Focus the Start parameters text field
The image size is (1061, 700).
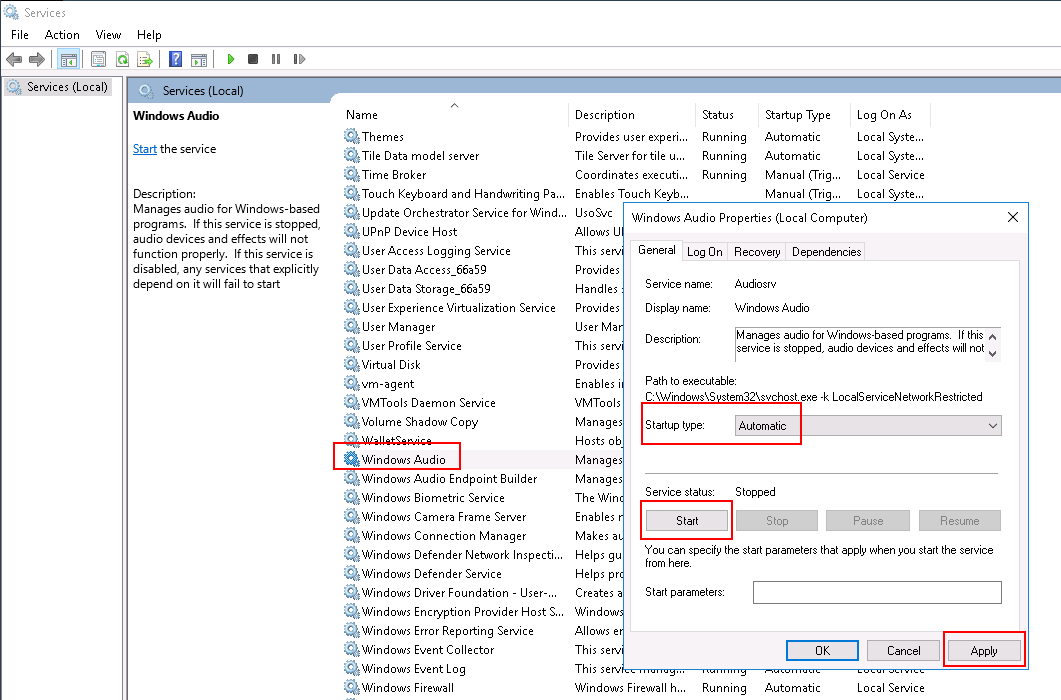tap(877, 592)
